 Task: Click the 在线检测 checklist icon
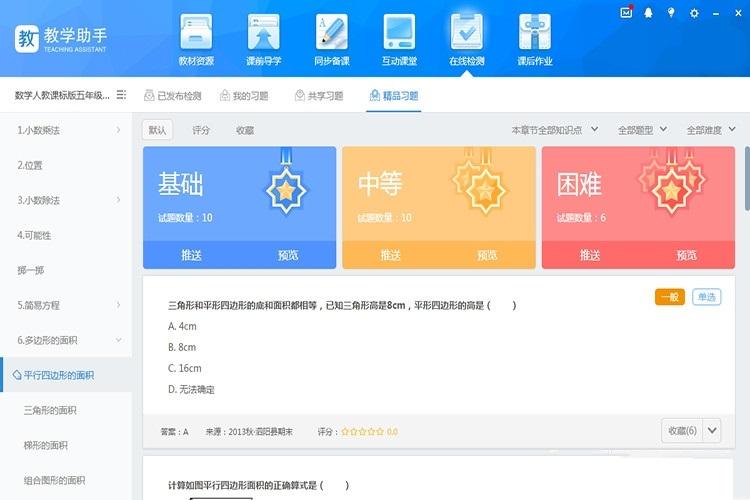(x=467, y=40)
